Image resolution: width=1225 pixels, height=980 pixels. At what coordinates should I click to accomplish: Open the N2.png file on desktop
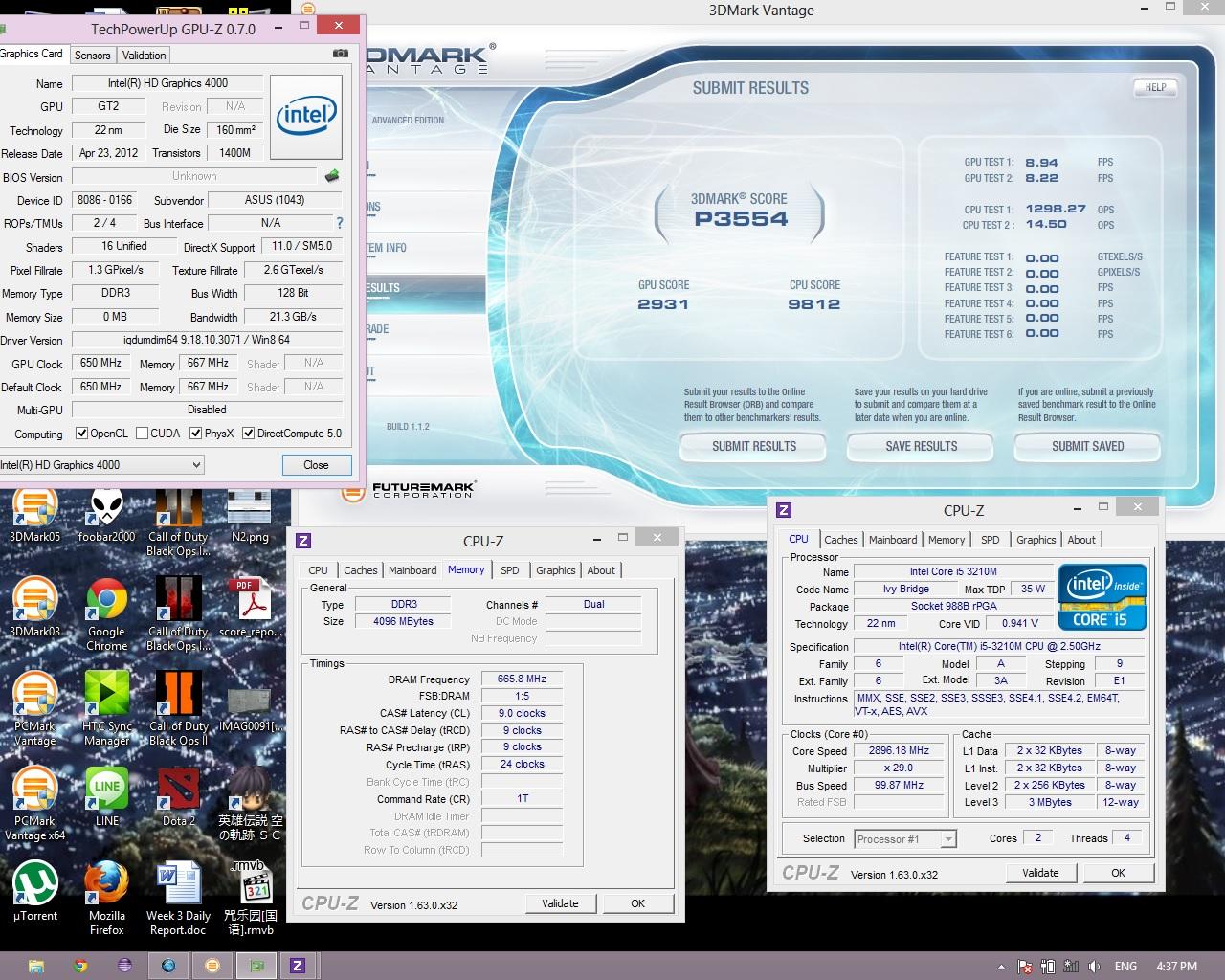click(x=250, y=516)
